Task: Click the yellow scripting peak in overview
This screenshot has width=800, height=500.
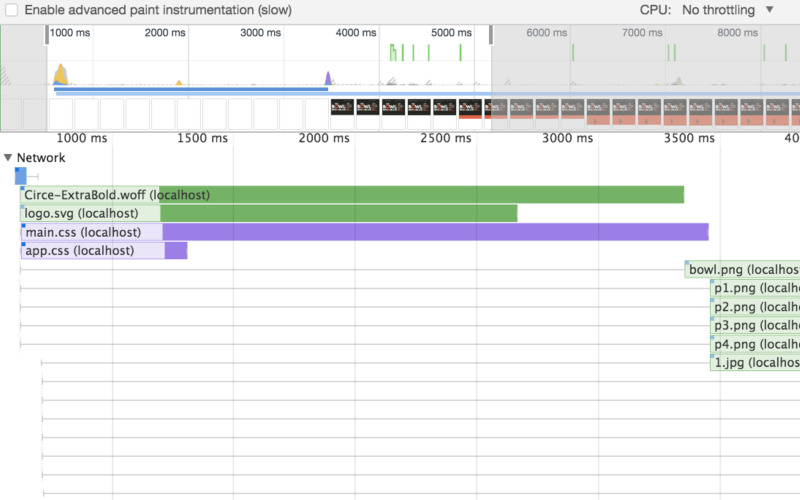Action: tap(61, 74)
